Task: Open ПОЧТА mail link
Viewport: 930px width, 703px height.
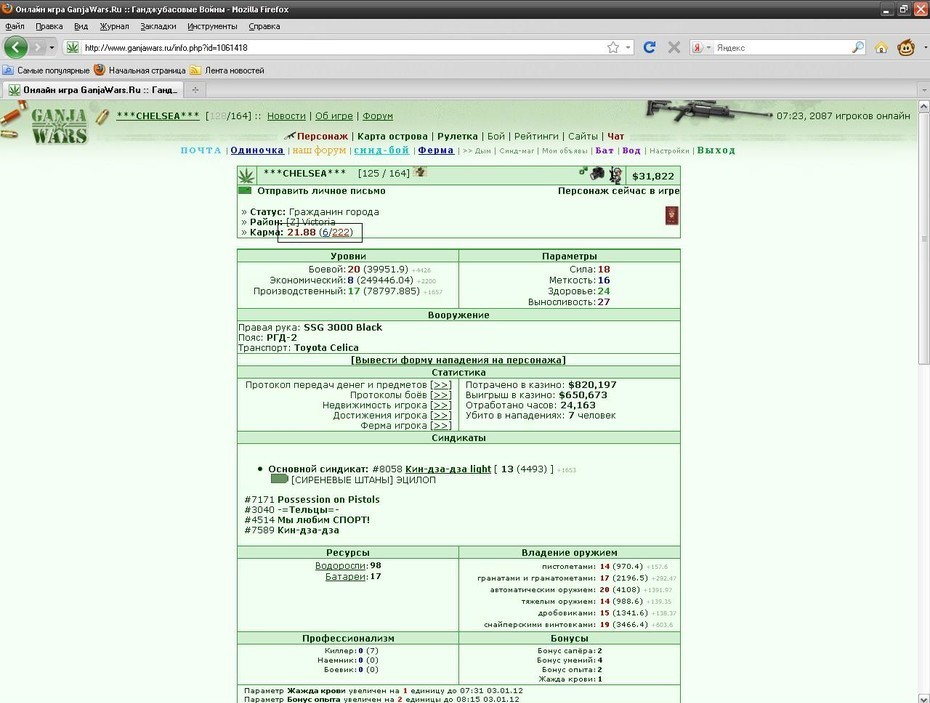Action: click(201, 151)
